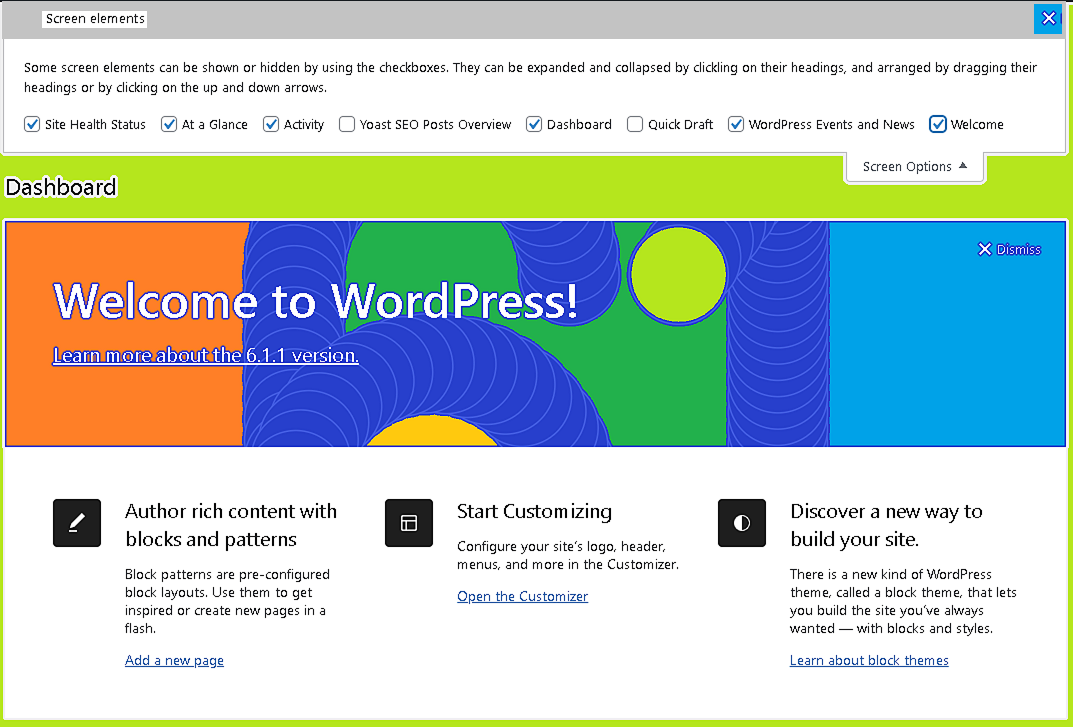The width and height of the screenshot is (1073, 727).
Task: Click the Welcome to WordPress! headline
Action: 315,301
